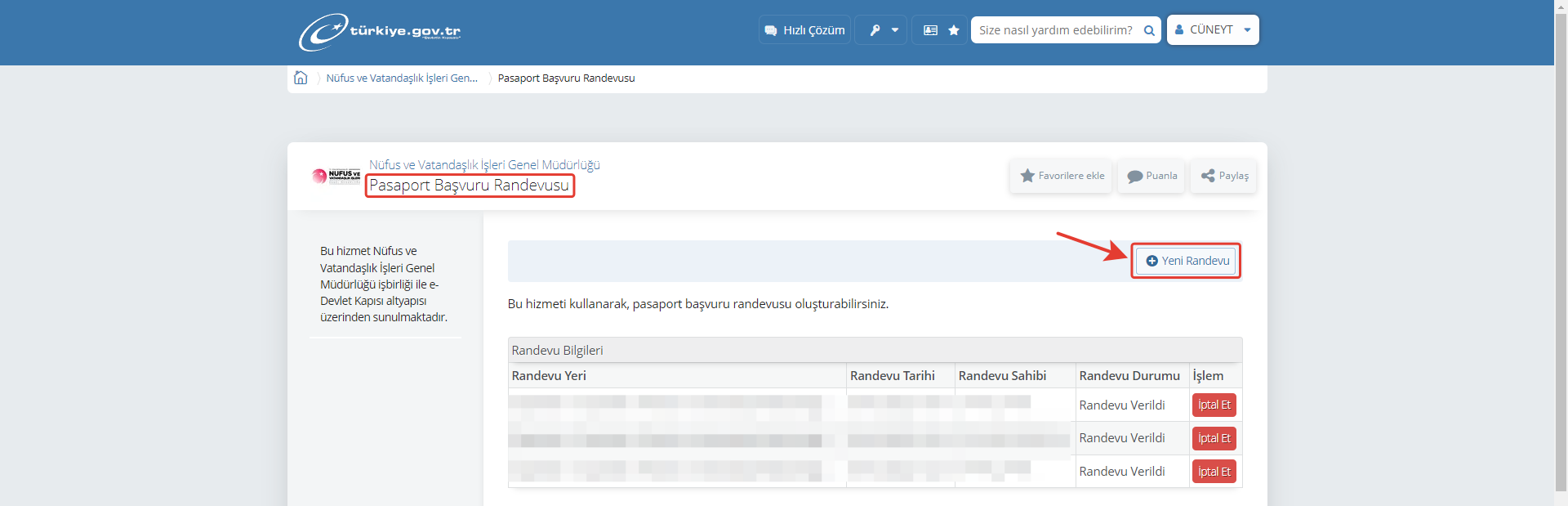Image resolution: width=1568 pixels, height=506 pixels.
Task: Click the Nüfus ve Vatandaşlık agency logo
Action: pyautogui.click(x=336, y=176)
